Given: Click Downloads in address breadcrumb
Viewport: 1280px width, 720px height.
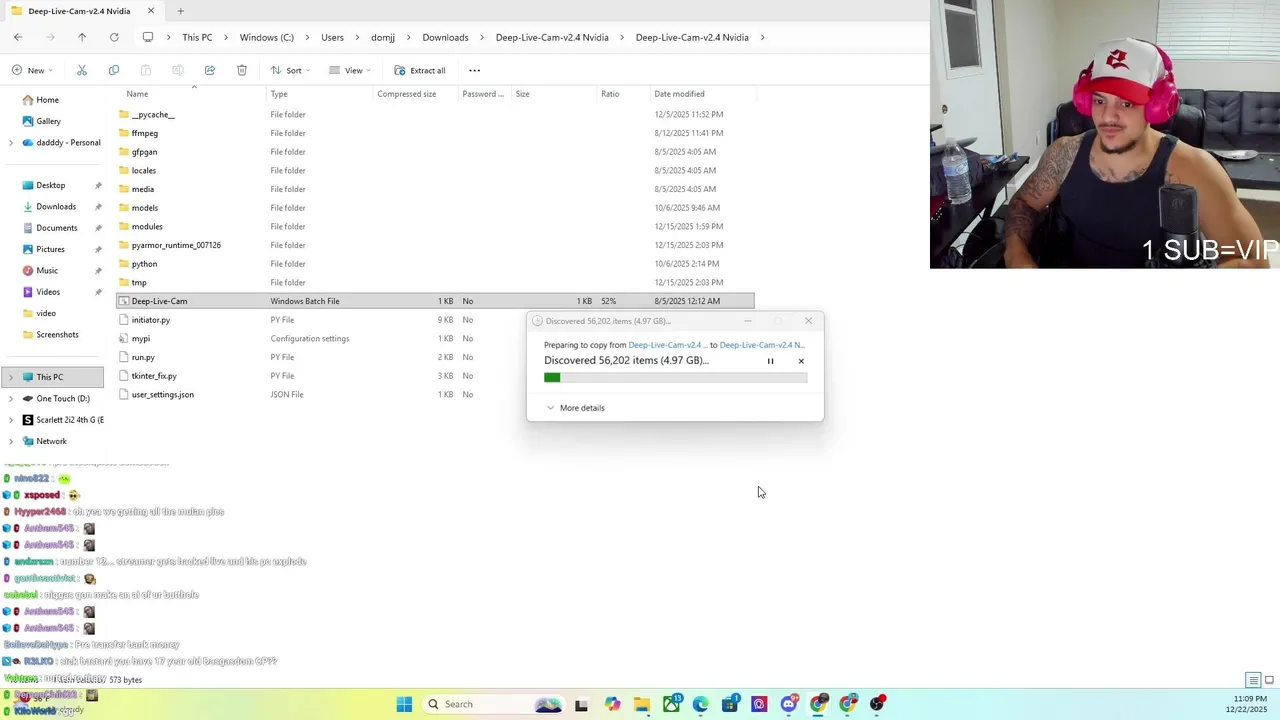Looking at the screenshot, I should pos(445,37).
